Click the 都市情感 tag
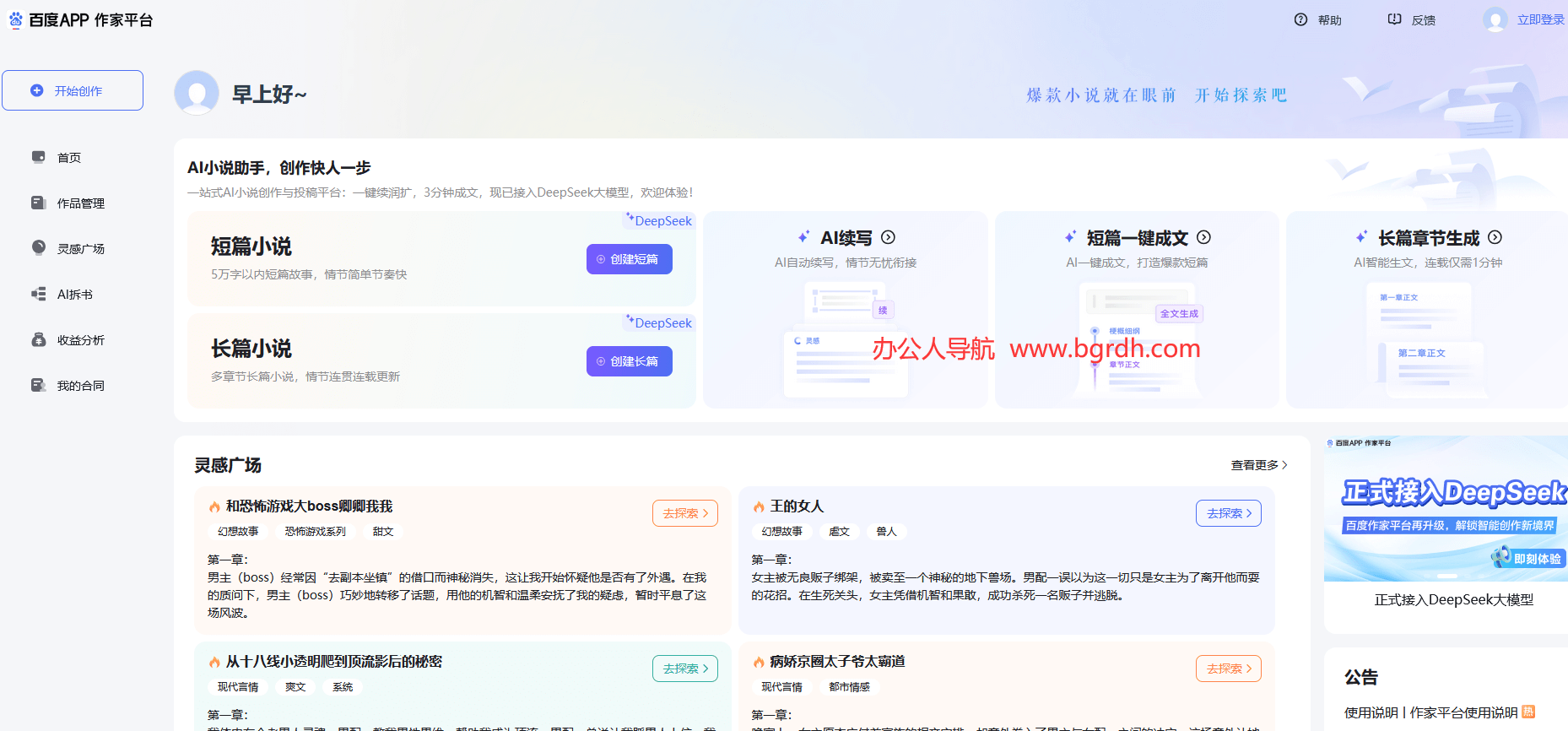Viewport: 1568px width, 731px height. click(x=849, y=687)
